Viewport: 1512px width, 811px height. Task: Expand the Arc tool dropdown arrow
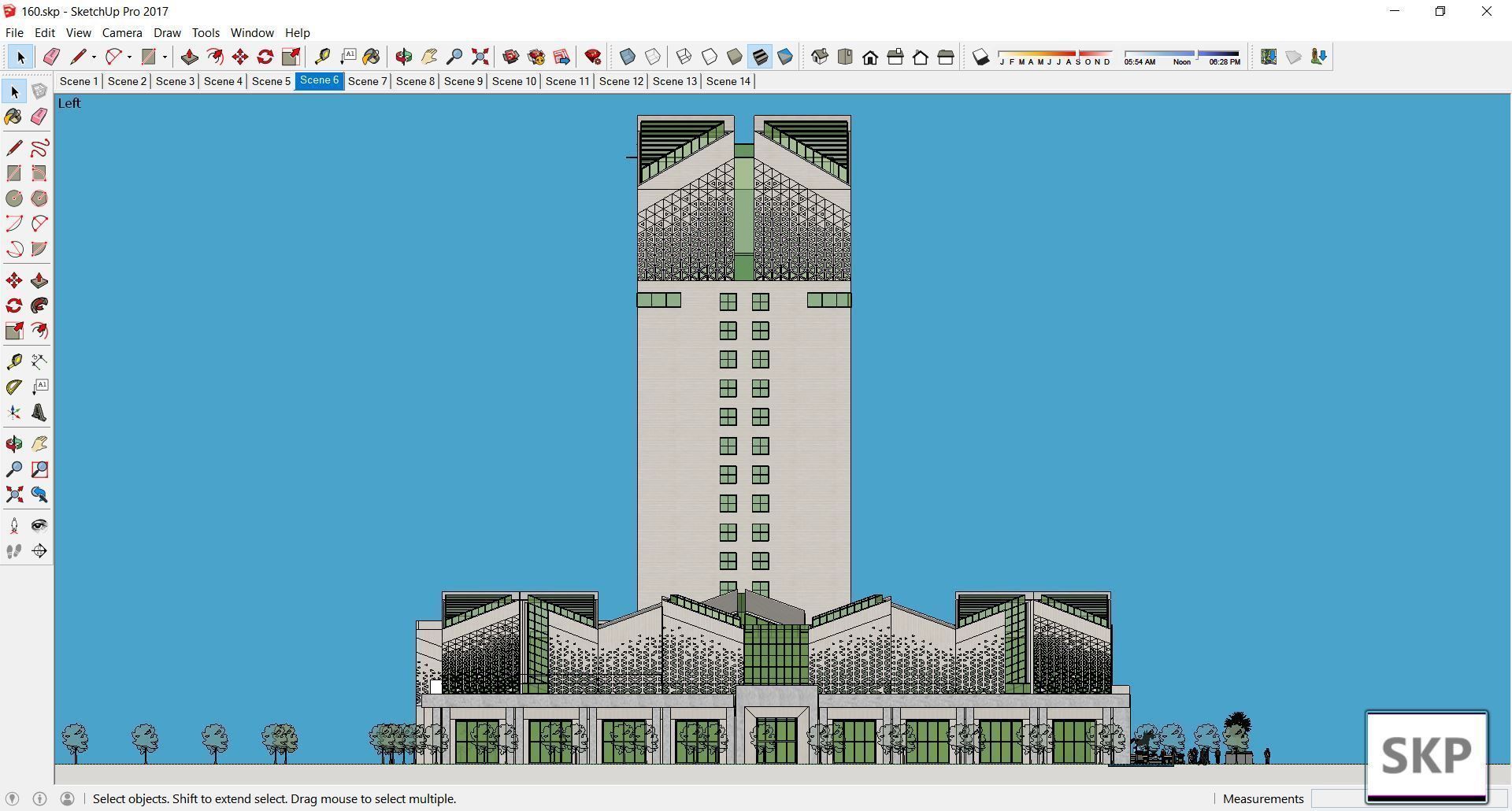[129, 57]
